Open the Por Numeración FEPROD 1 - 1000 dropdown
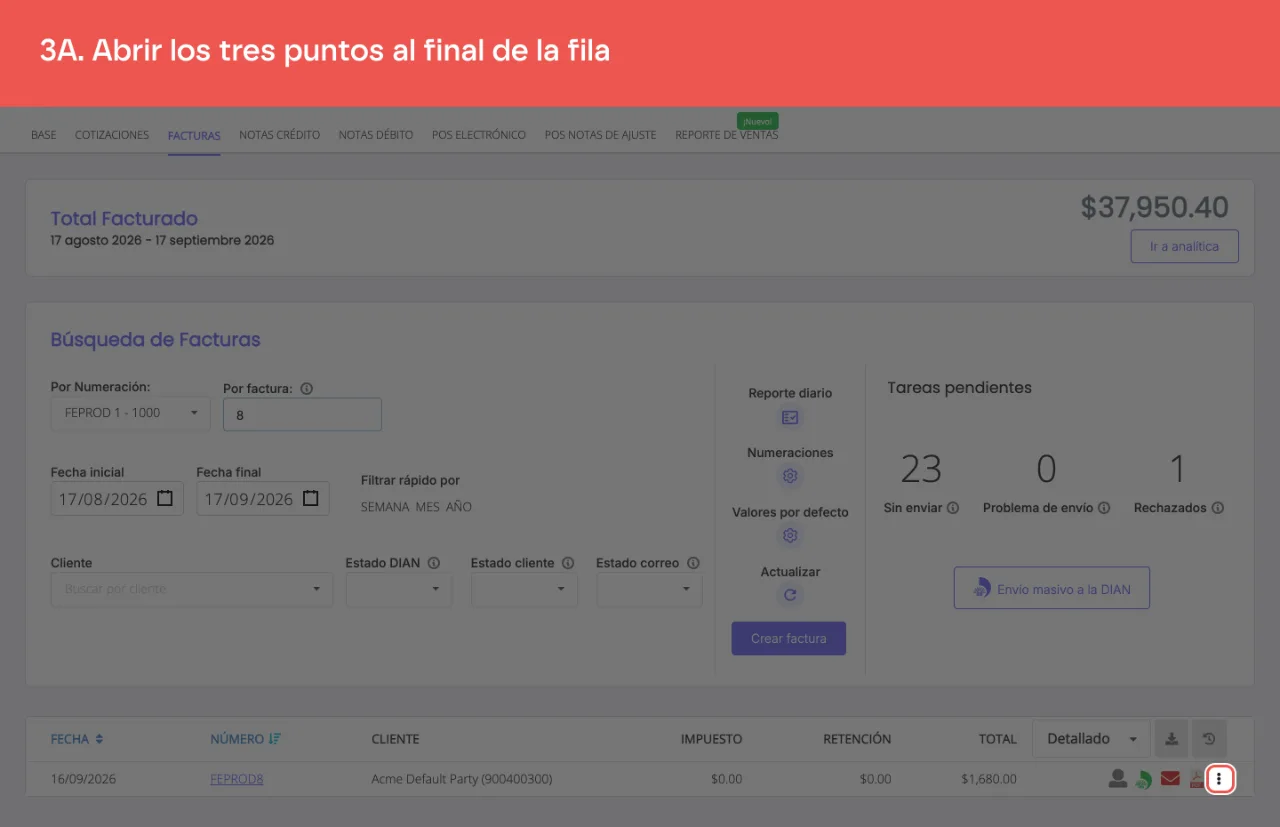Viewport: 1280px width, 827px height. pos(130,413)
